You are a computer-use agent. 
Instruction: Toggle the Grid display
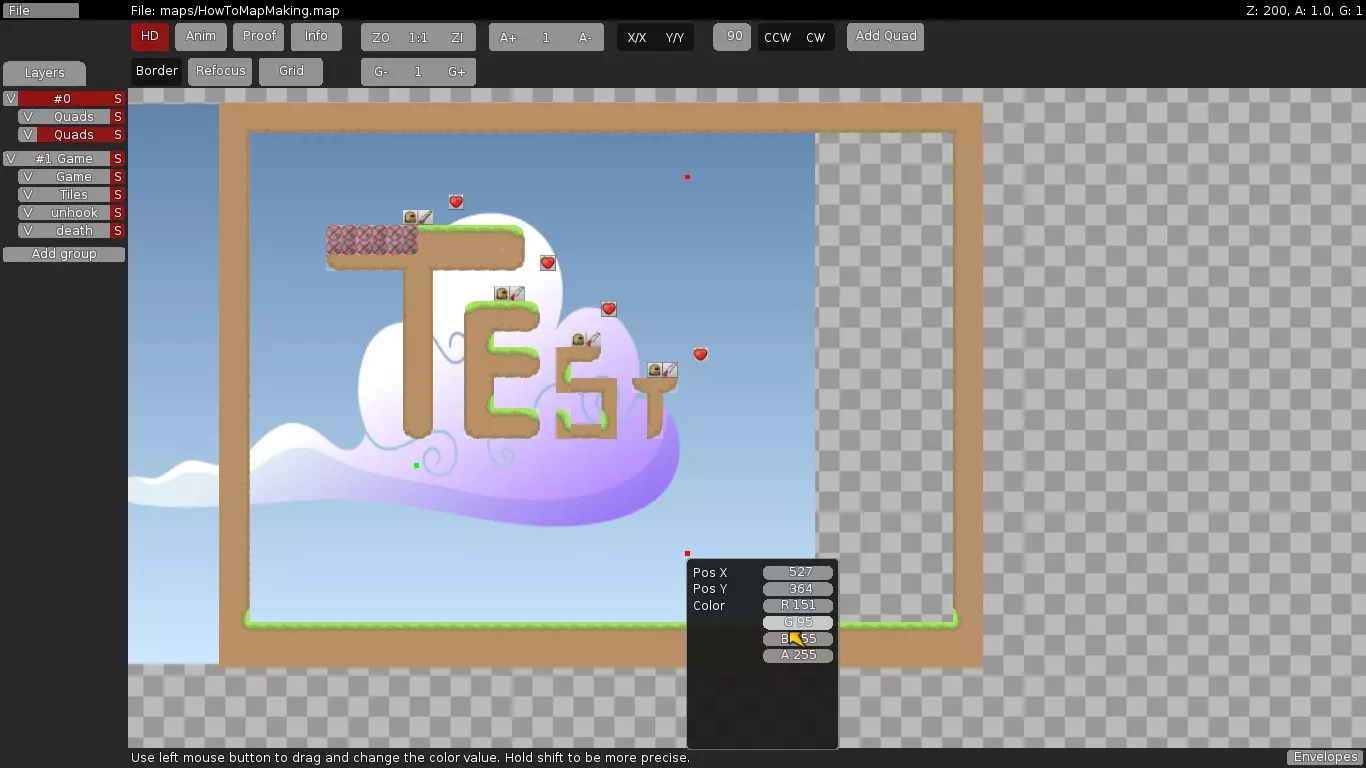click(291, 71)
